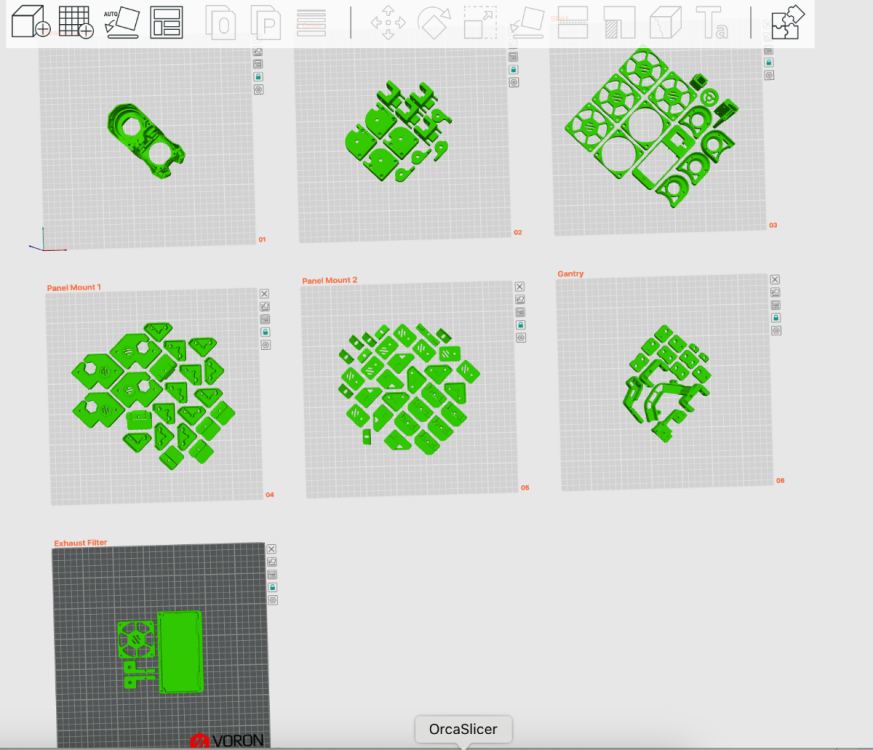Auto orient all objects in toolbar

click(x=122, y=22)
